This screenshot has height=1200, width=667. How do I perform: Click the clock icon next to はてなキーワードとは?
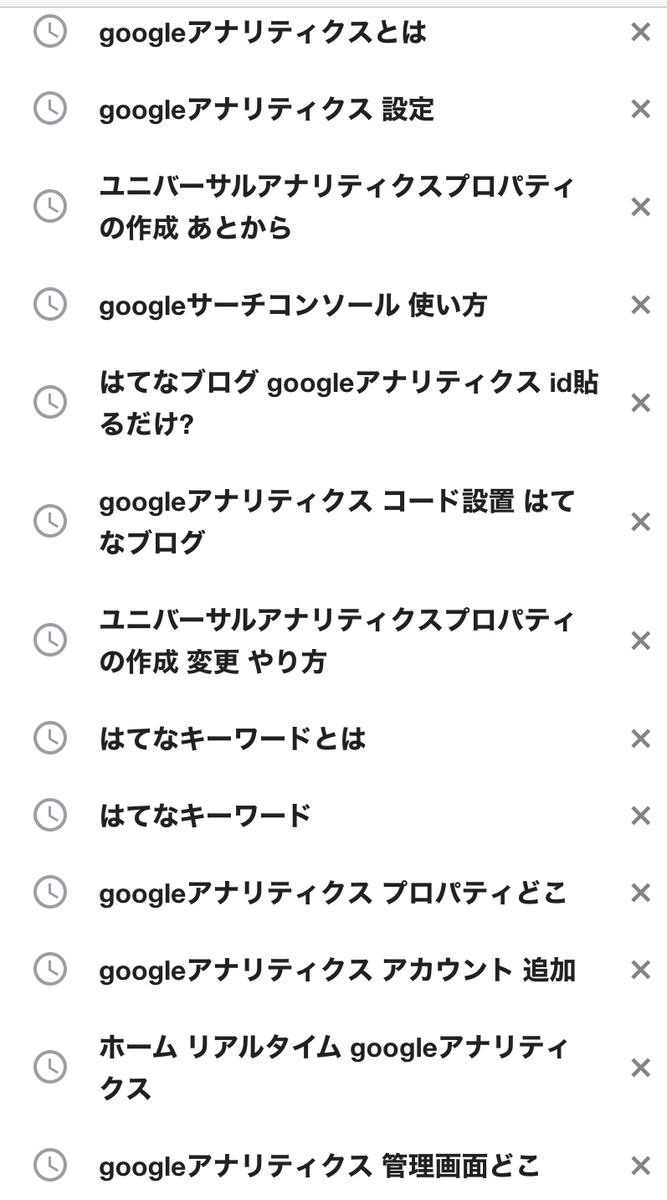(x=48, y=738)
